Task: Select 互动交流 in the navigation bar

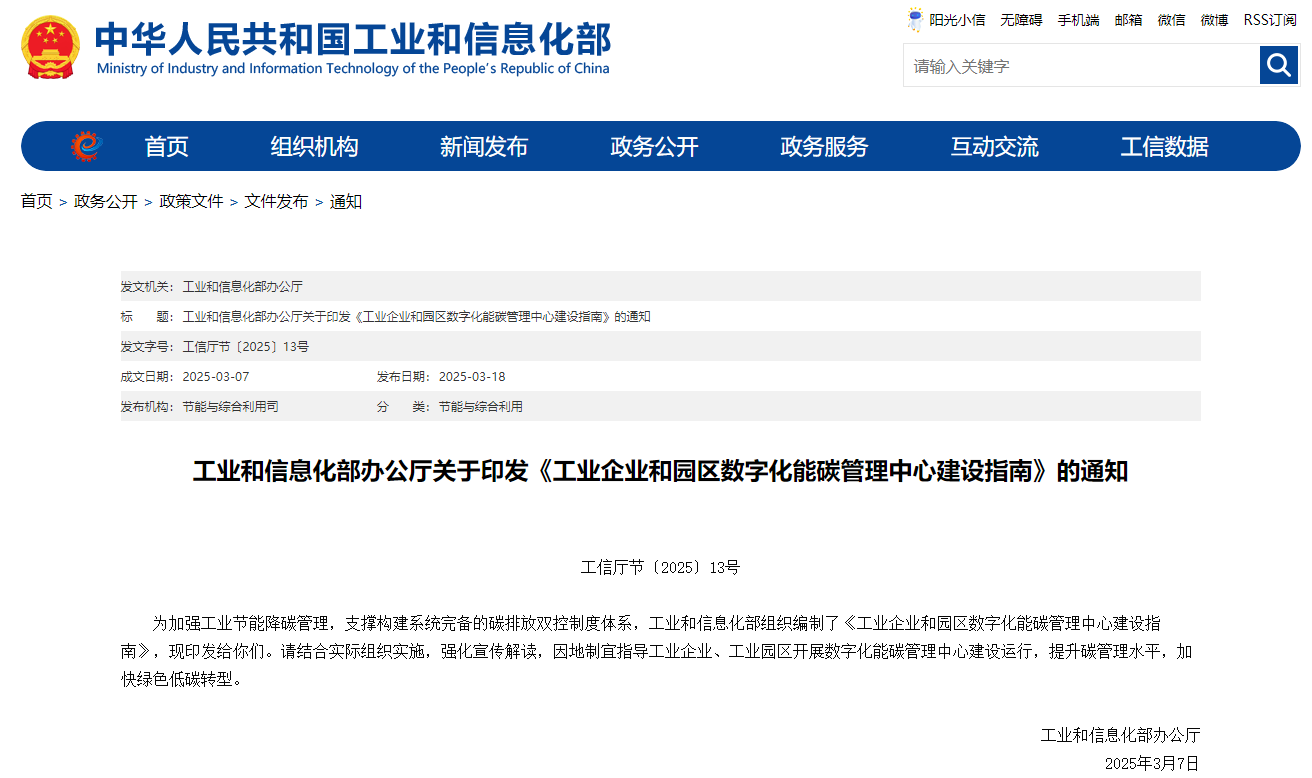Action: coord(994,146)
